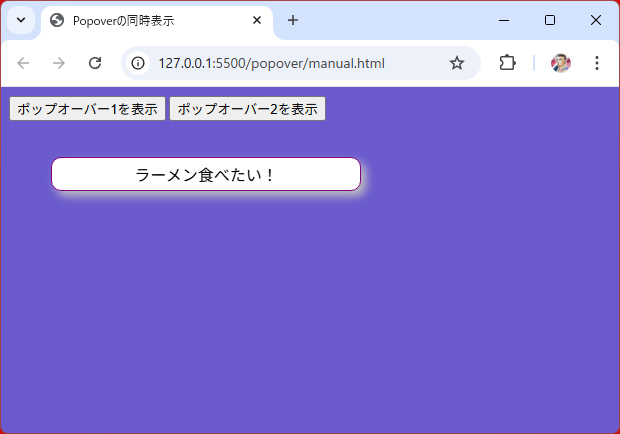This screenshot has width=620, height=434.
Task: Click the forward navigation arrow
Action: [59, 63]
